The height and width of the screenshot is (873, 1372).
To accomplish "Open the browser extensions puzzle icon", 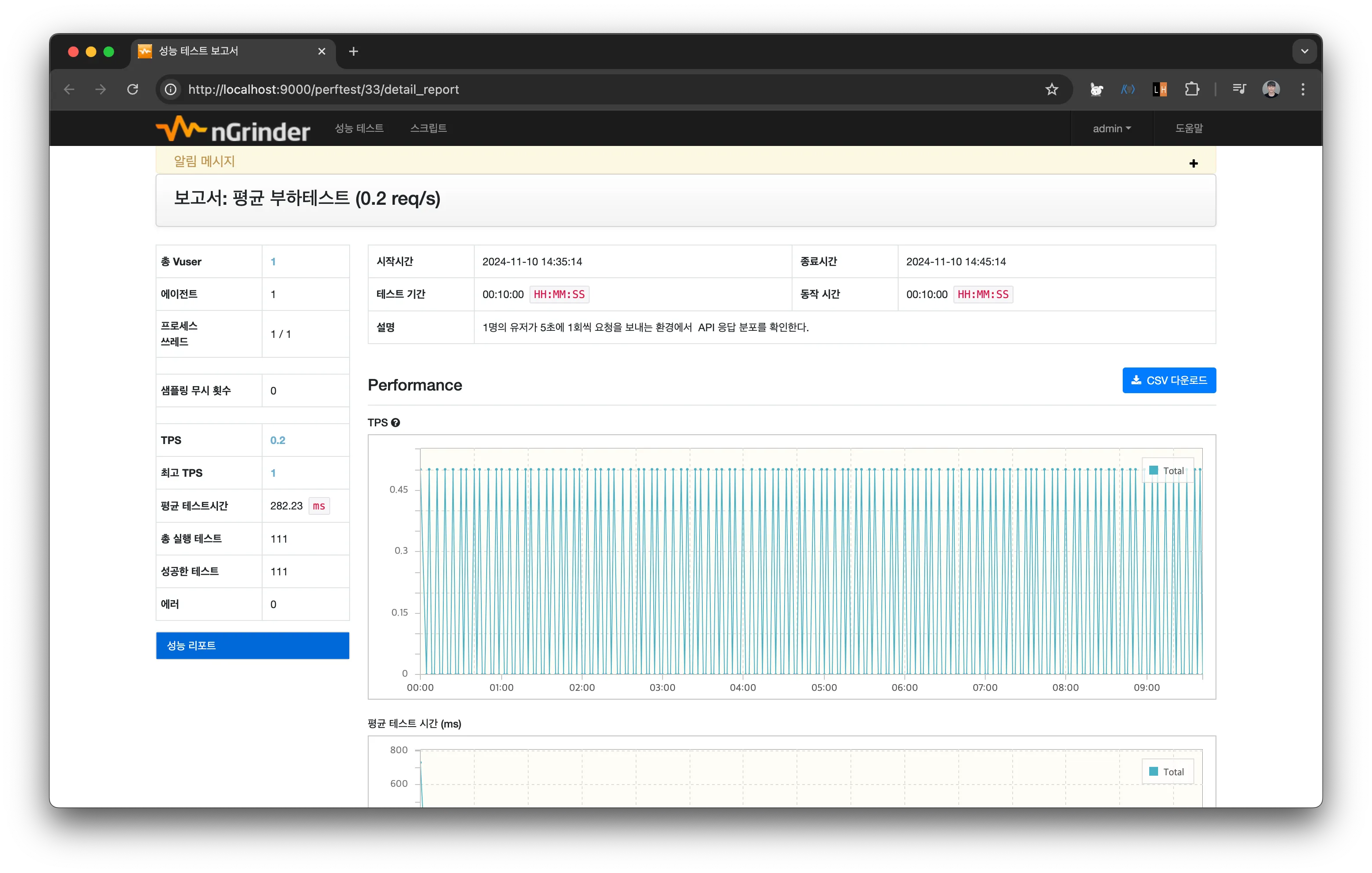I will (x=1191, y=89).
